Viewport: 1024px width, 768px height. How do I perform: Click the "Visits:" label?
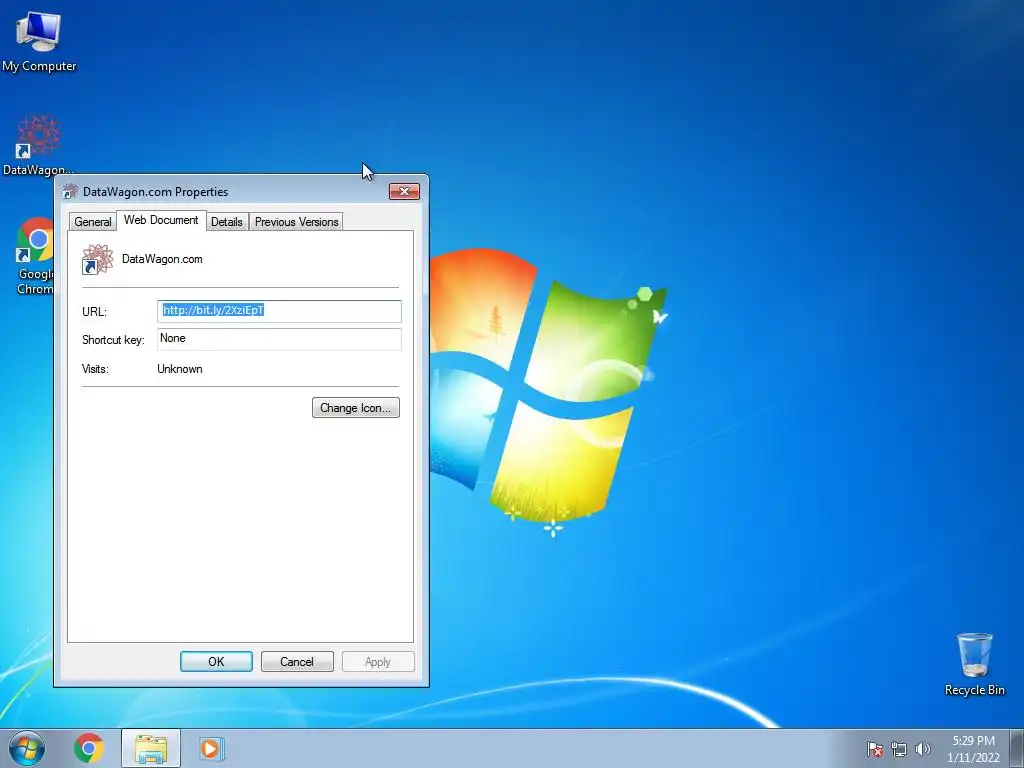(95, 369)
